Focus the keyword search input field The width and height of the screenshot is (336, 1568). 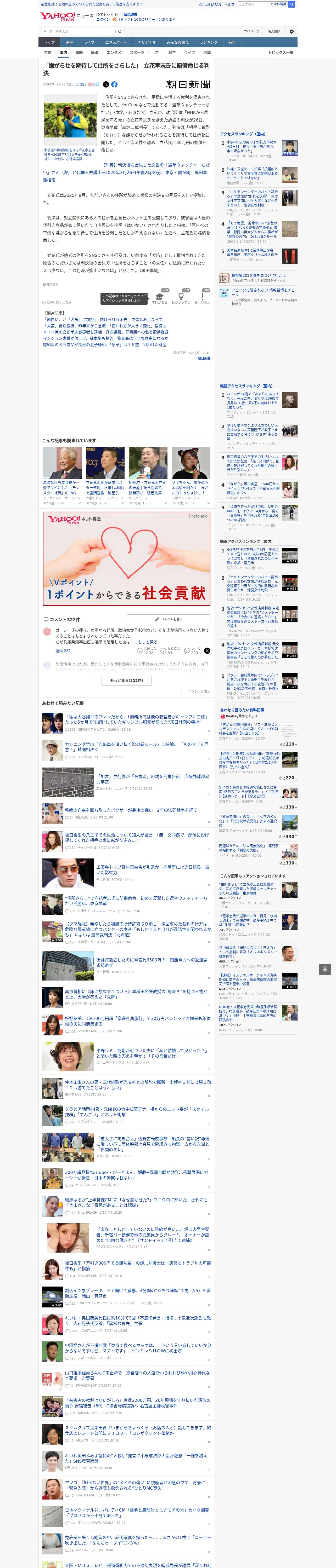(79, 32)
